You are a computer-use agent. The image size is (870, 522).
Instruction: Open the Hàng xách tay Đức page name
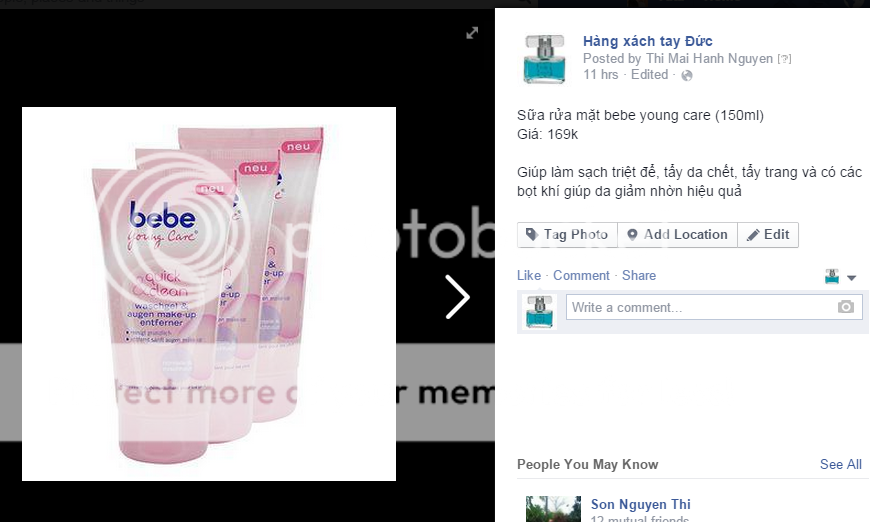tap(647, 41)
